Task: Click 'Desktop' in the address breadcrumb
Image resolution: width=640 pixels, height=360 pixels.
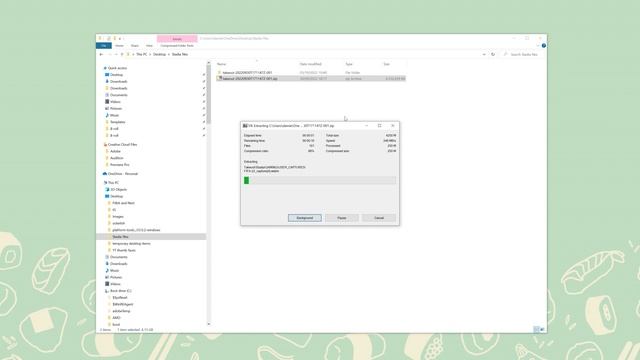Action: tap(160, 54)
